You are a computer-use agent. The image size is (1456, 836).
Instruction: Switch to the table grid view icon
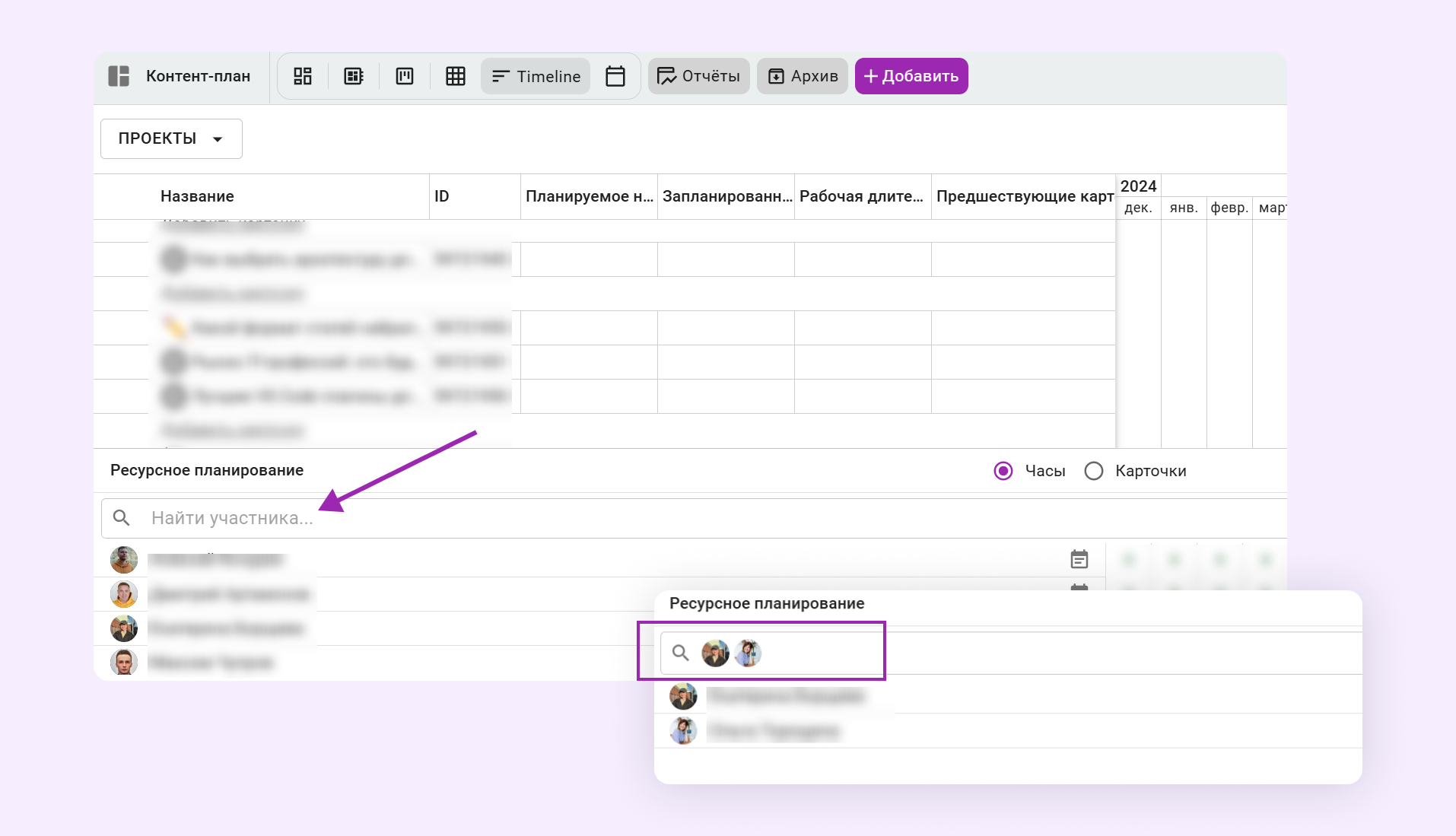[456, 76]
